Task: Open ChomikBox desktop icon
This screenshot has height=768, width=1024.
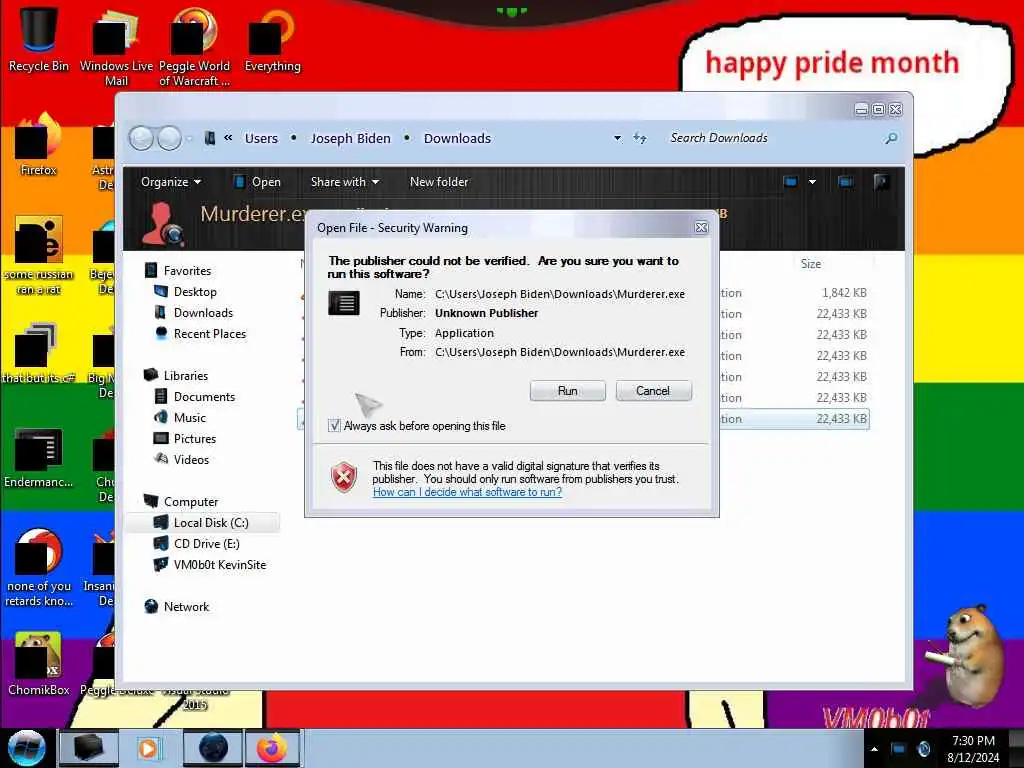Action: (x=39, y=664)
